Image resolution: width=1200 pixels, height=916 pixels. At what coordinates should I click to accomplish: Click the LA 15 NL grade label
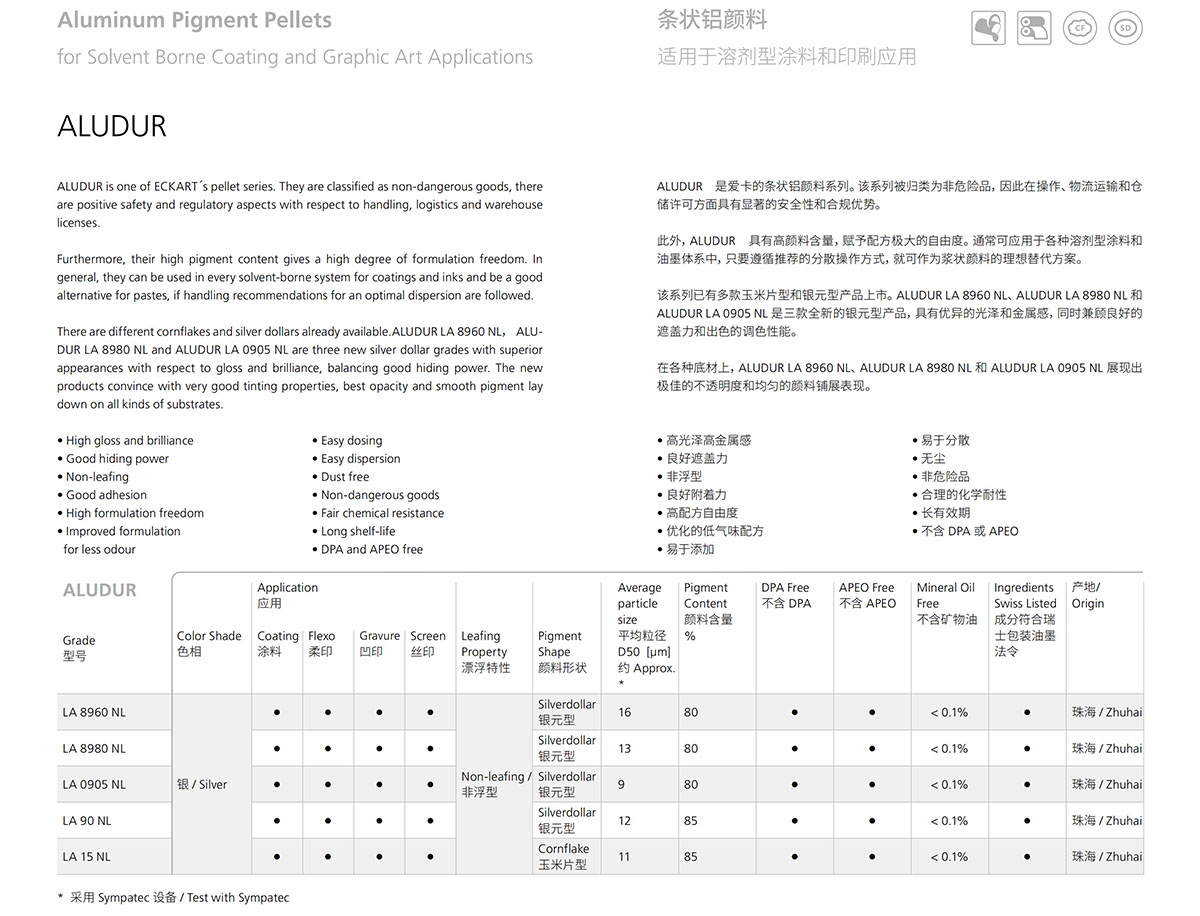(x=87, y=857)
